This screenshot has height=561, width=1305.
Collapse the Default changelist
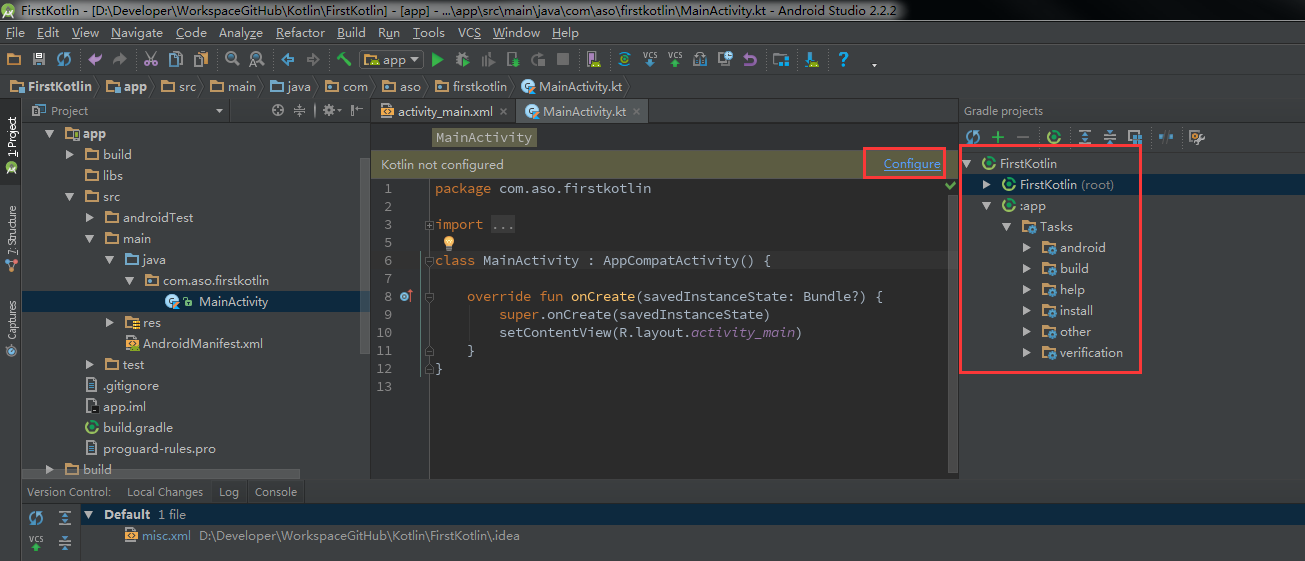click(89, 515)
